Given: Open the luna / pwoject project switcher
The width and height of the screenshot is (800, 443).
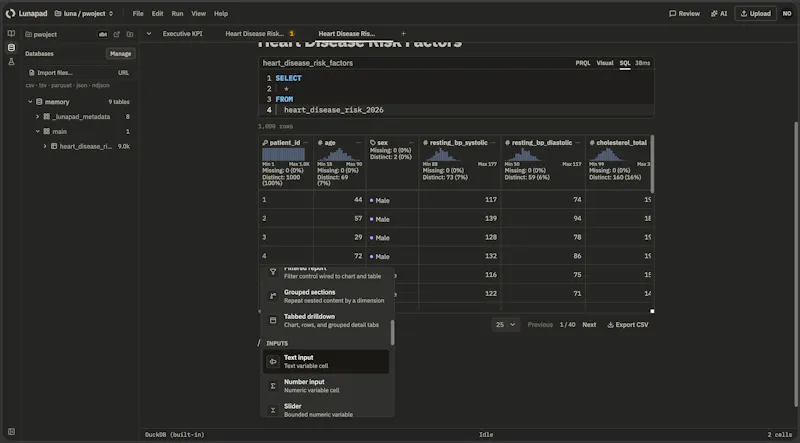Looking at the screenshot, I should tap(84, 14).
